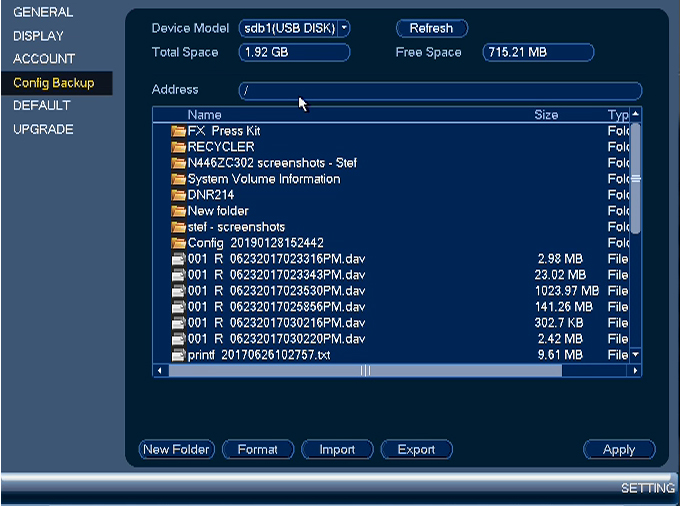Select stef - screenshots row text
Image resolution: width=680 pixels, height=506 pixels.
236,227
